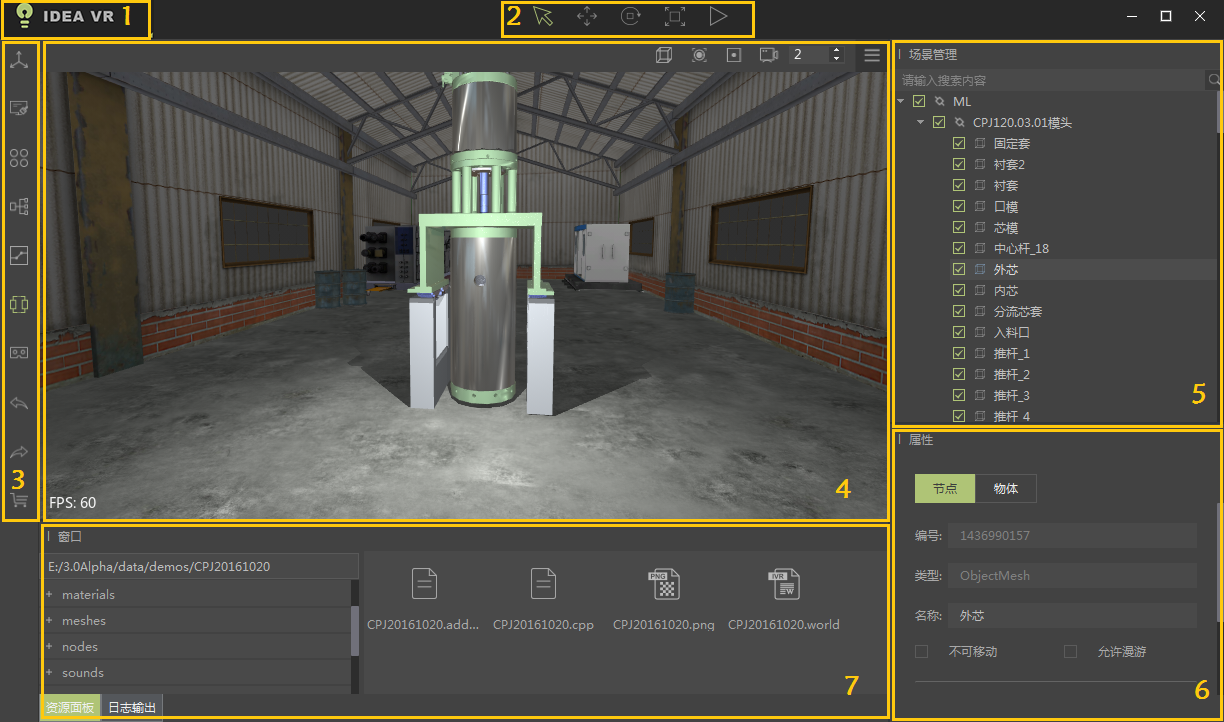Viewport: 1224px width, 722px height.
Task: Collapse the CPJ120.03.01模头 tree node
Action: point(920,122)
